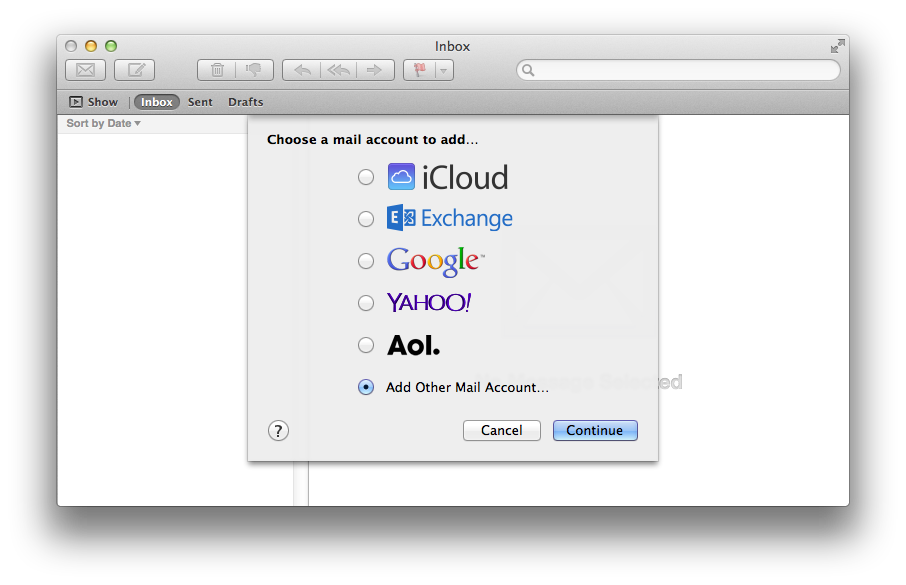Click the Google logo
The image size is (906, 585).
(436, 261)
